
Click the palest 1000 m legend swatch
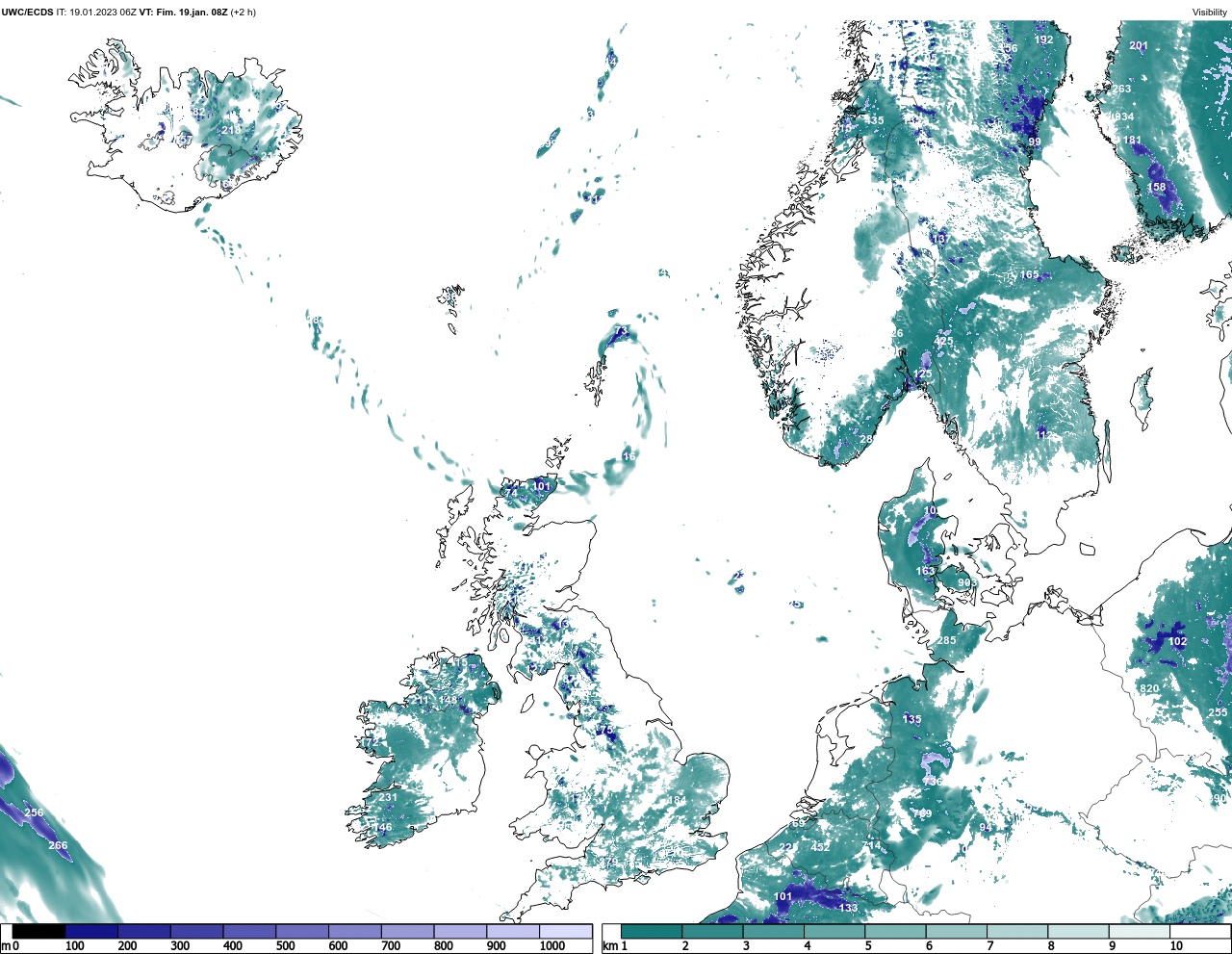pos(565,932)
